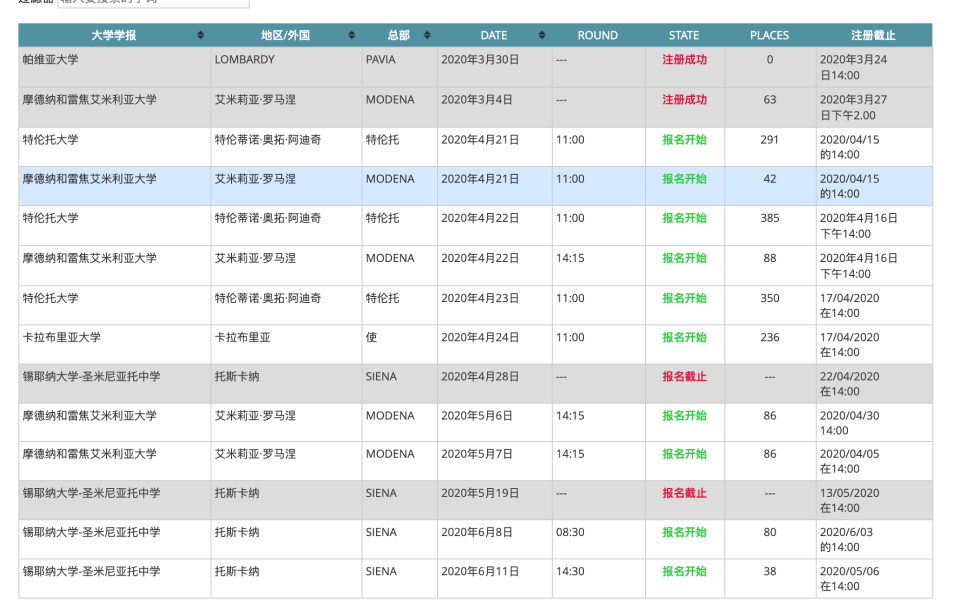This screenshot has height=606, width=956.
Task: Select the date 2020年5月7日
Action: click(x=476, y=454)
